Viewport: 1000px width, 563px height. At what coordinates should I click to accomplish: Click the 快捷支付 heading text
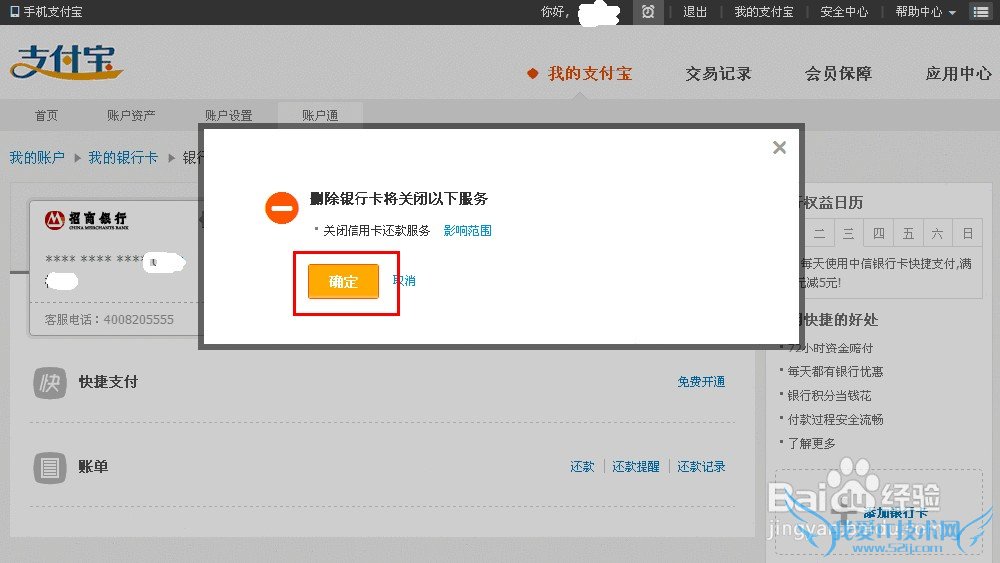(x=108, y=381)
